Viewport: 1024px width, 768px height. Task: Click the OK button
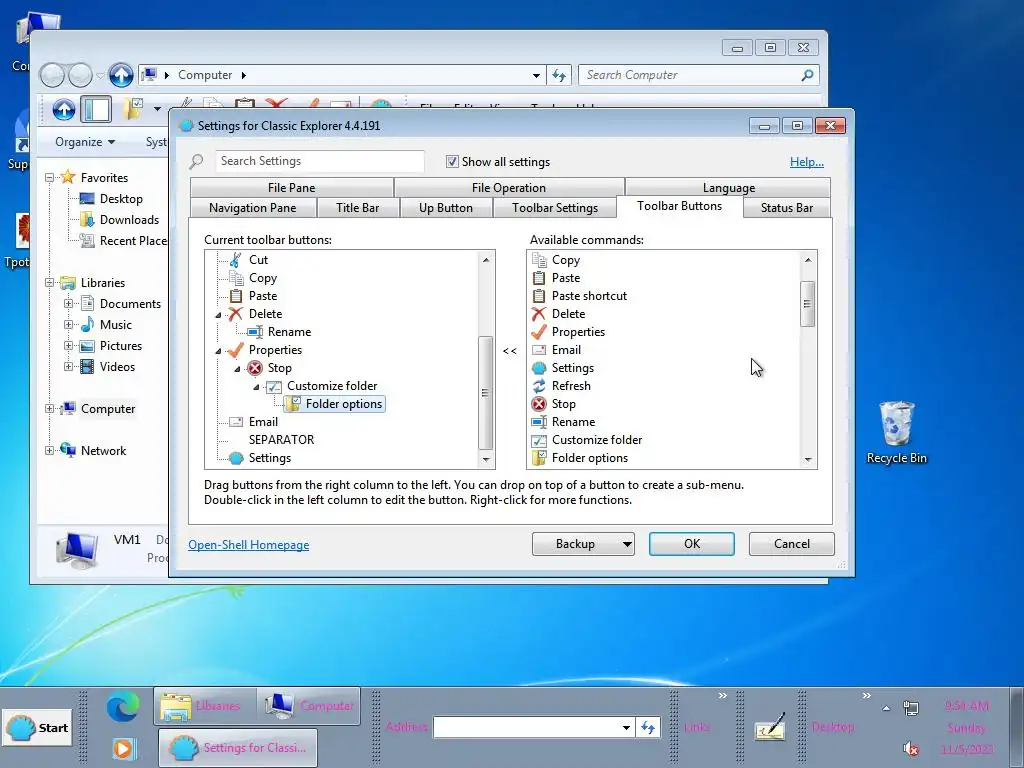click(x=692, y=544)
